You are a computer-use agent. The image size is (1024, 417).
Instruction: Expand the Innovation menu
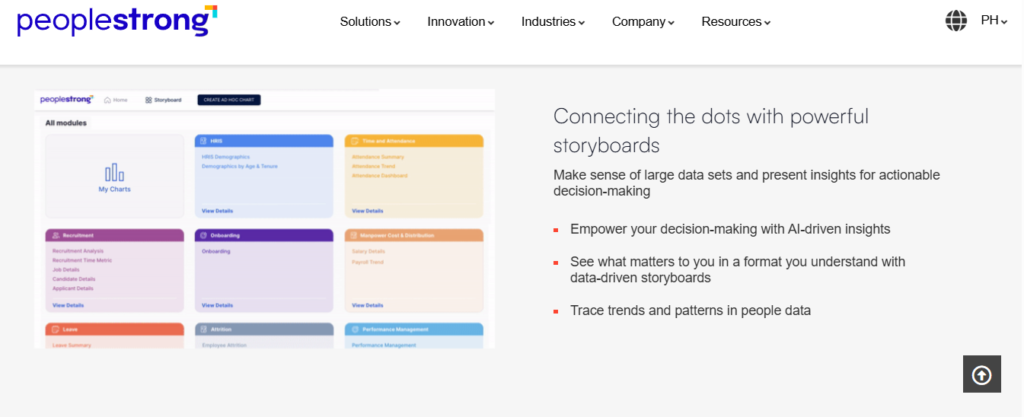point(460,22)
